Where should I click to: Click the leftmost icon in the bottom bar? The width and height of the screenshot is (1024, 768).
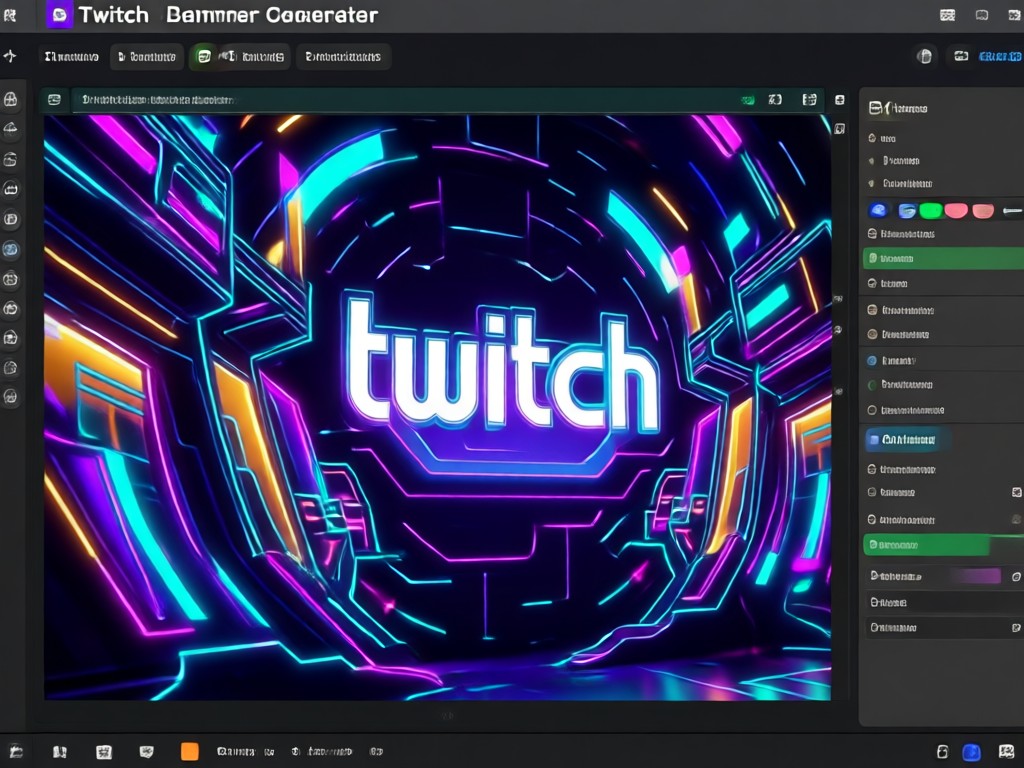coord(16,752)
